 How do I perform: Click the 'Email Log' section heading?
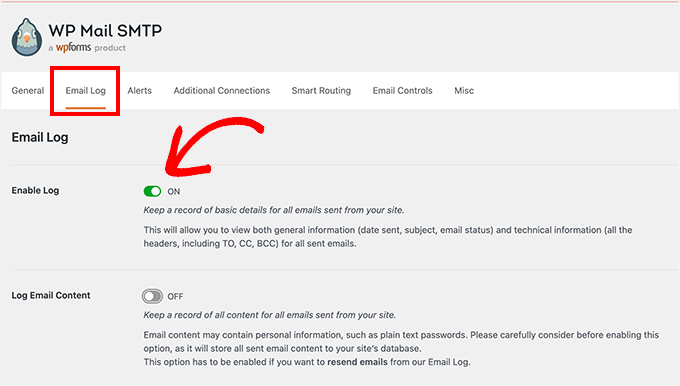coord(40,137)
